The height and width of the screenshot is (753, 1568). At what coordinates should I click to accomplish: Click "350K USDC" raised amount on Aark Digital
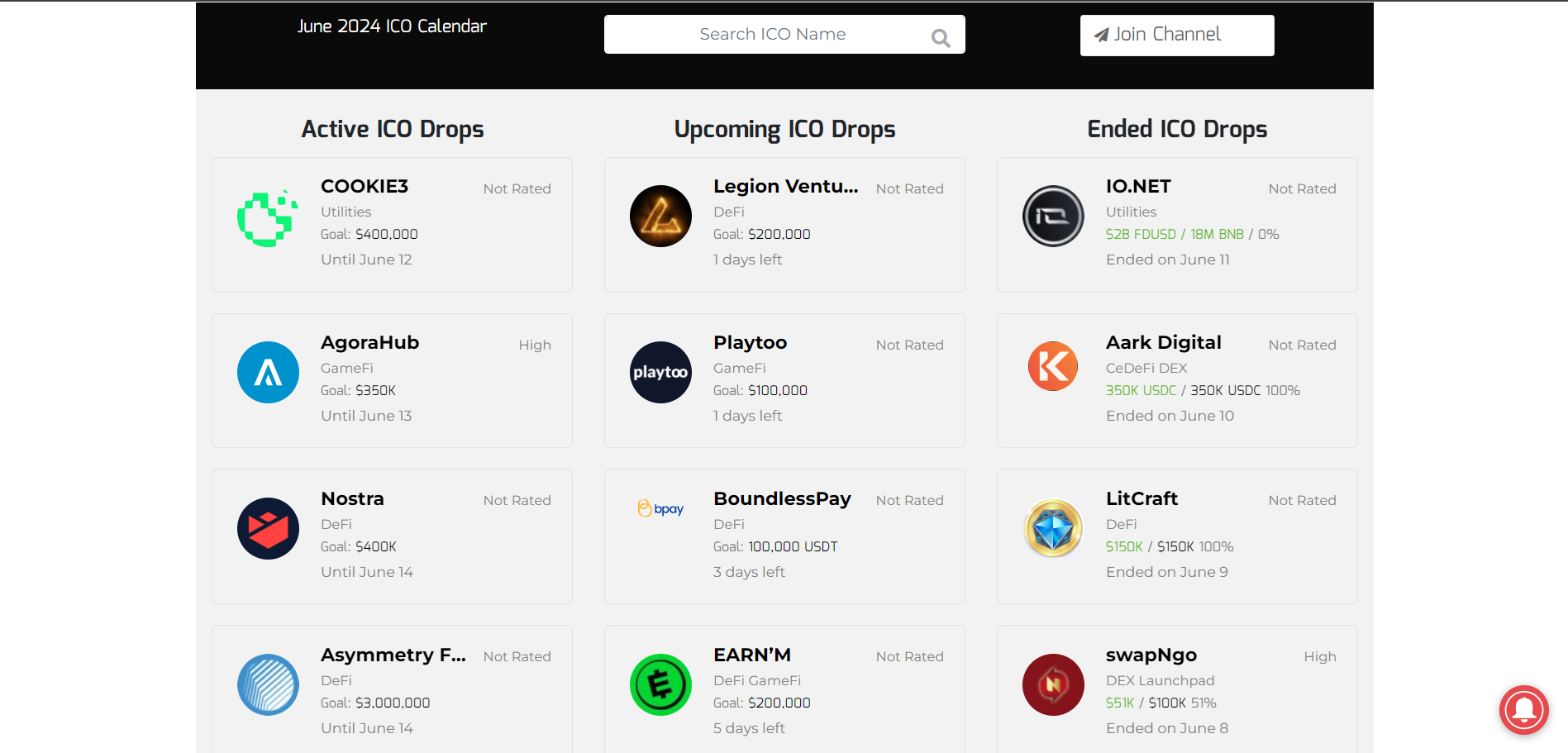[x=1141, y=390]
